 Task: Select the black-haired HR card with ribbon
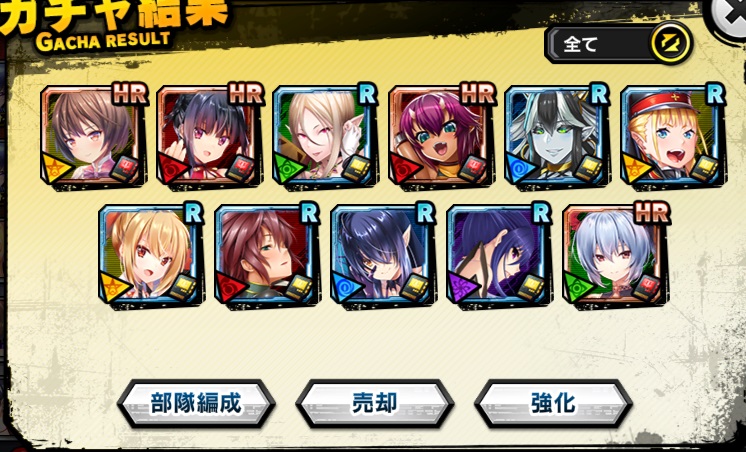click(210, 137)
